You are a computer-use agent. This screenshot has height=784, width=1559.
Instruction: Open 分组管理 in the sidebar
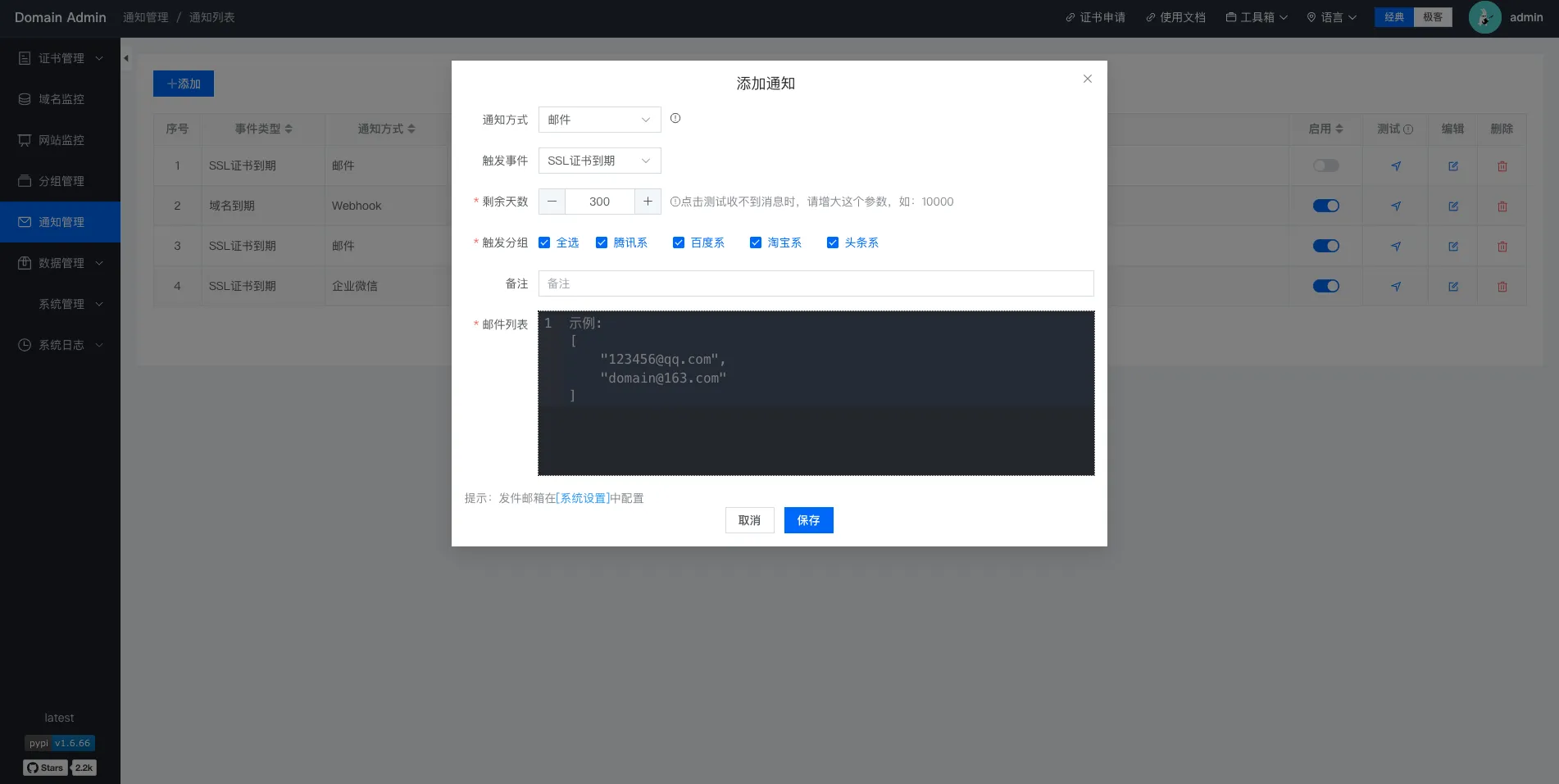60,181
